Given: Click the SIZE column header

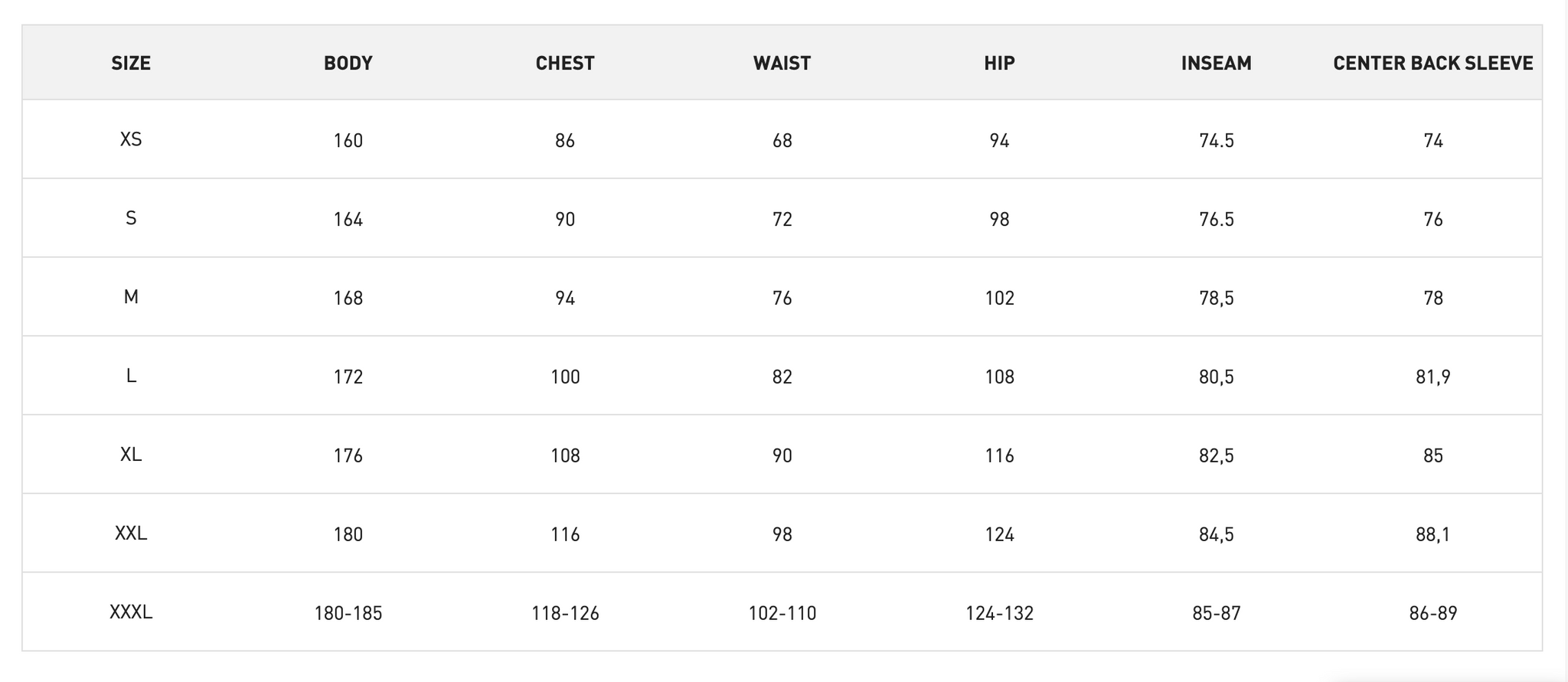Looking at the screenshot, I should coord(131,63).
